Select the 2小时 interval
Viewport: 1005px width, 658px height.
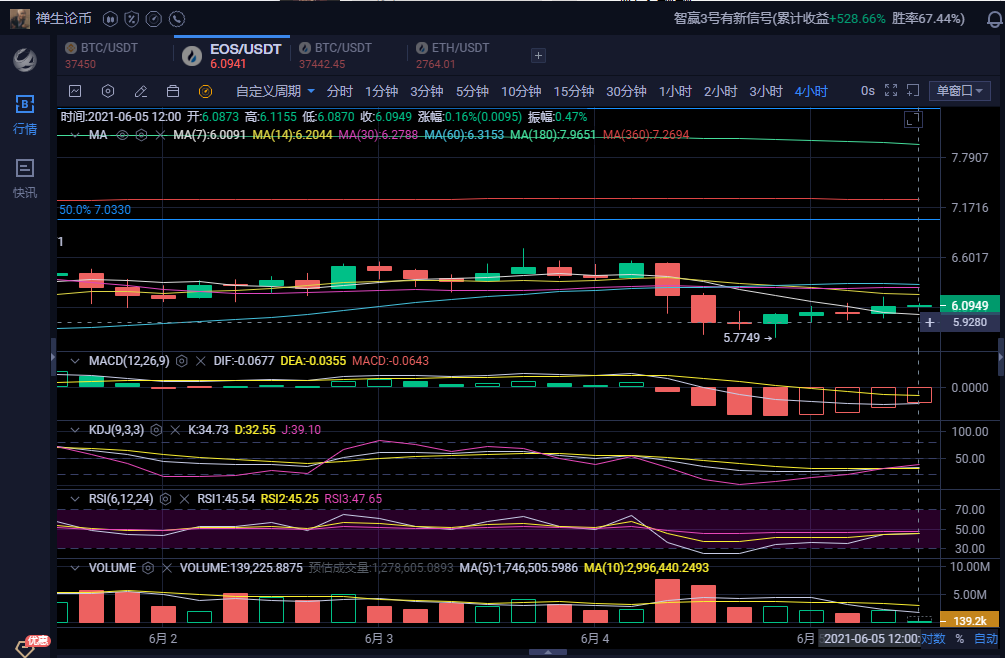[720, 91]
